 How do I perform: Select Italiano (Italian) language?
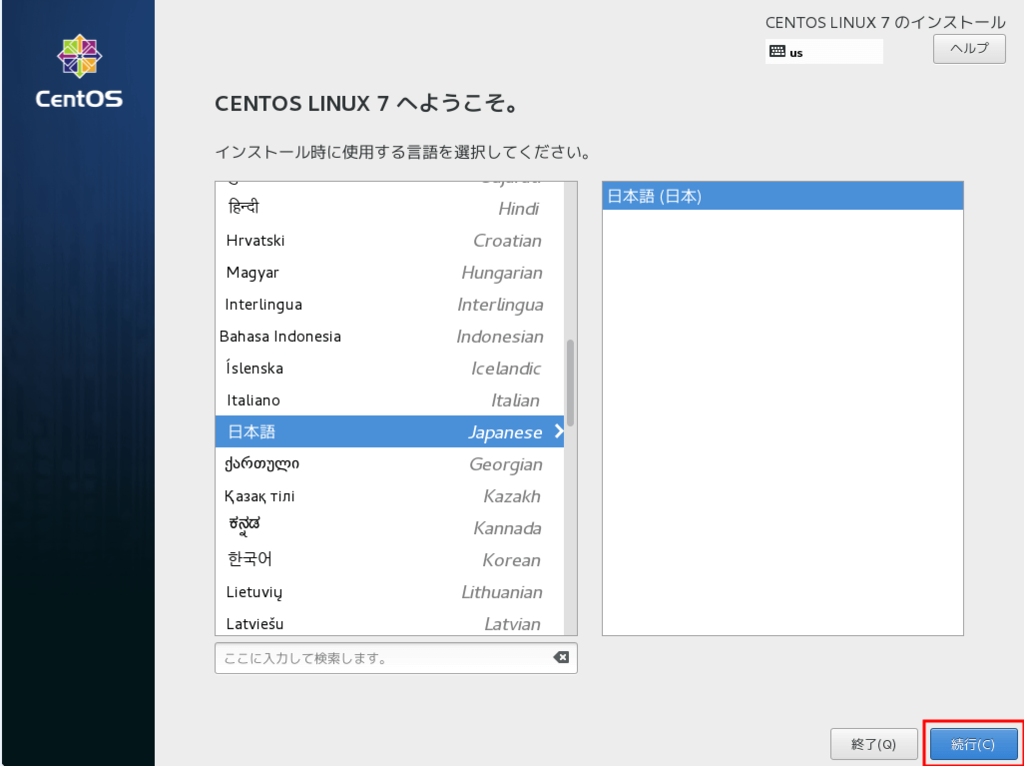389,400
